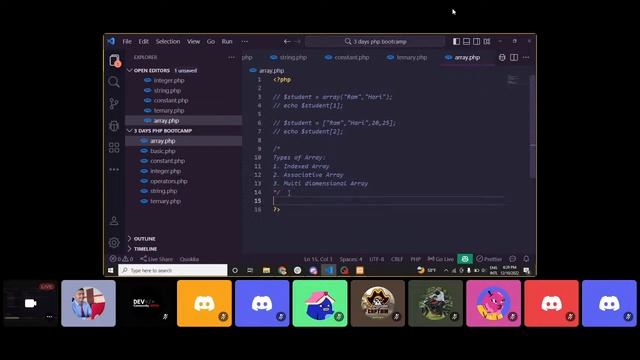The width and height of the screenshot is (640, 360).
Task: Click Ln 15, Col 1 indicator
Action: click(318, 259)
